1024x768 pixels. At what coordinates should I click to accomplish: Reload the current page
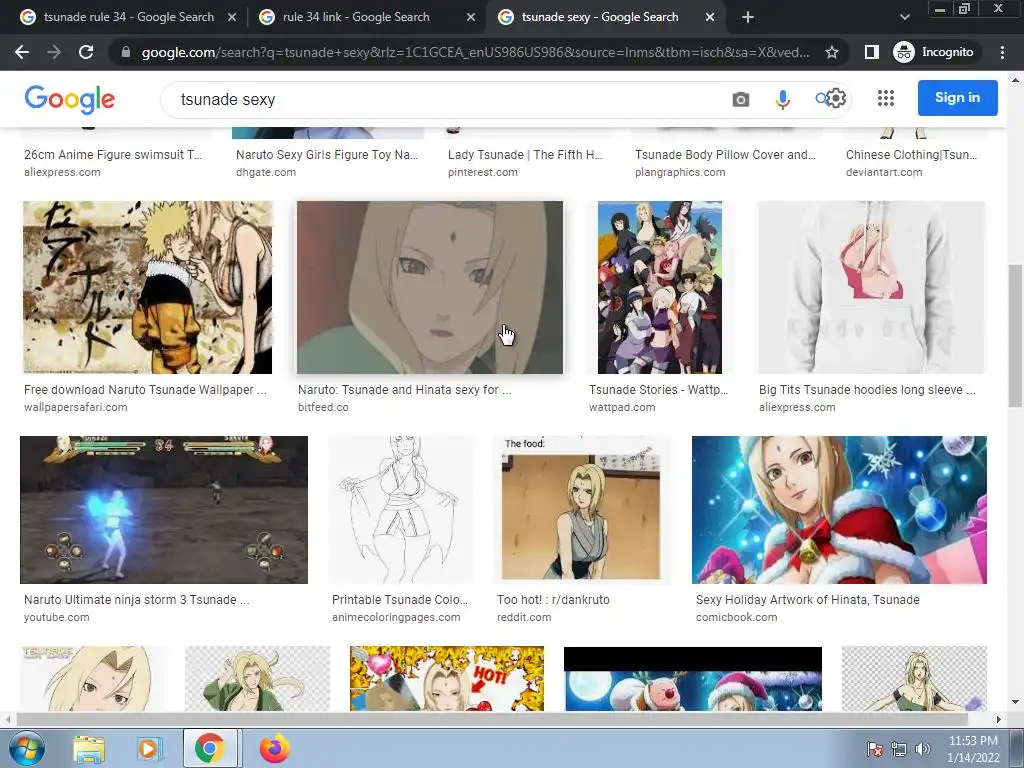pos(86,52)
